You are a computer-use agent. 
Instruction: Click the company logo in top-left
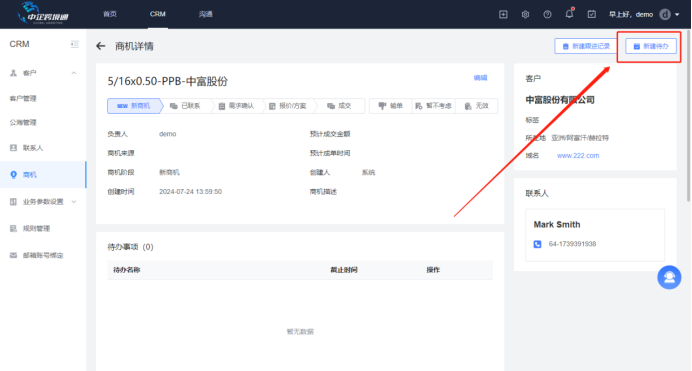tap(43, 13)
